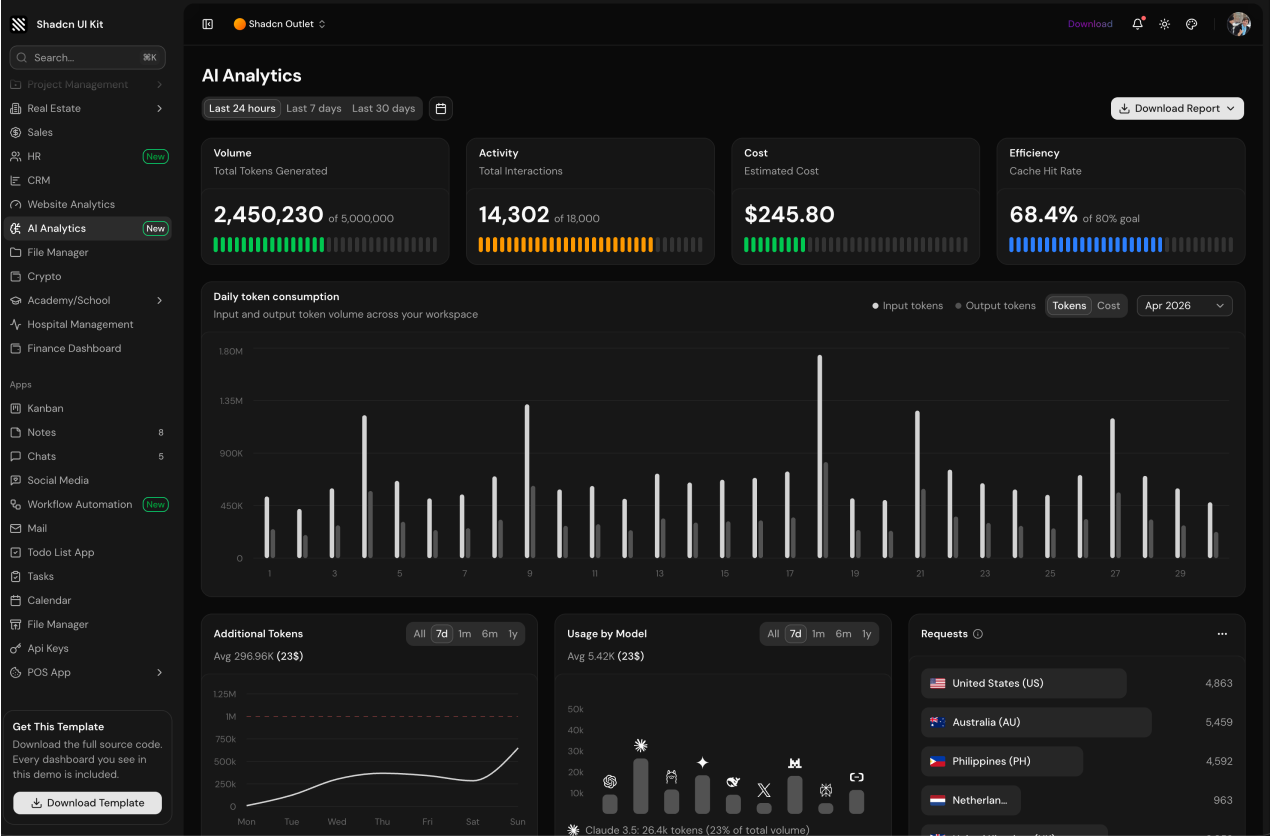
Task: Expand the Project Management sidebar section
Action: pyautogui.click(x=88, y=84)
